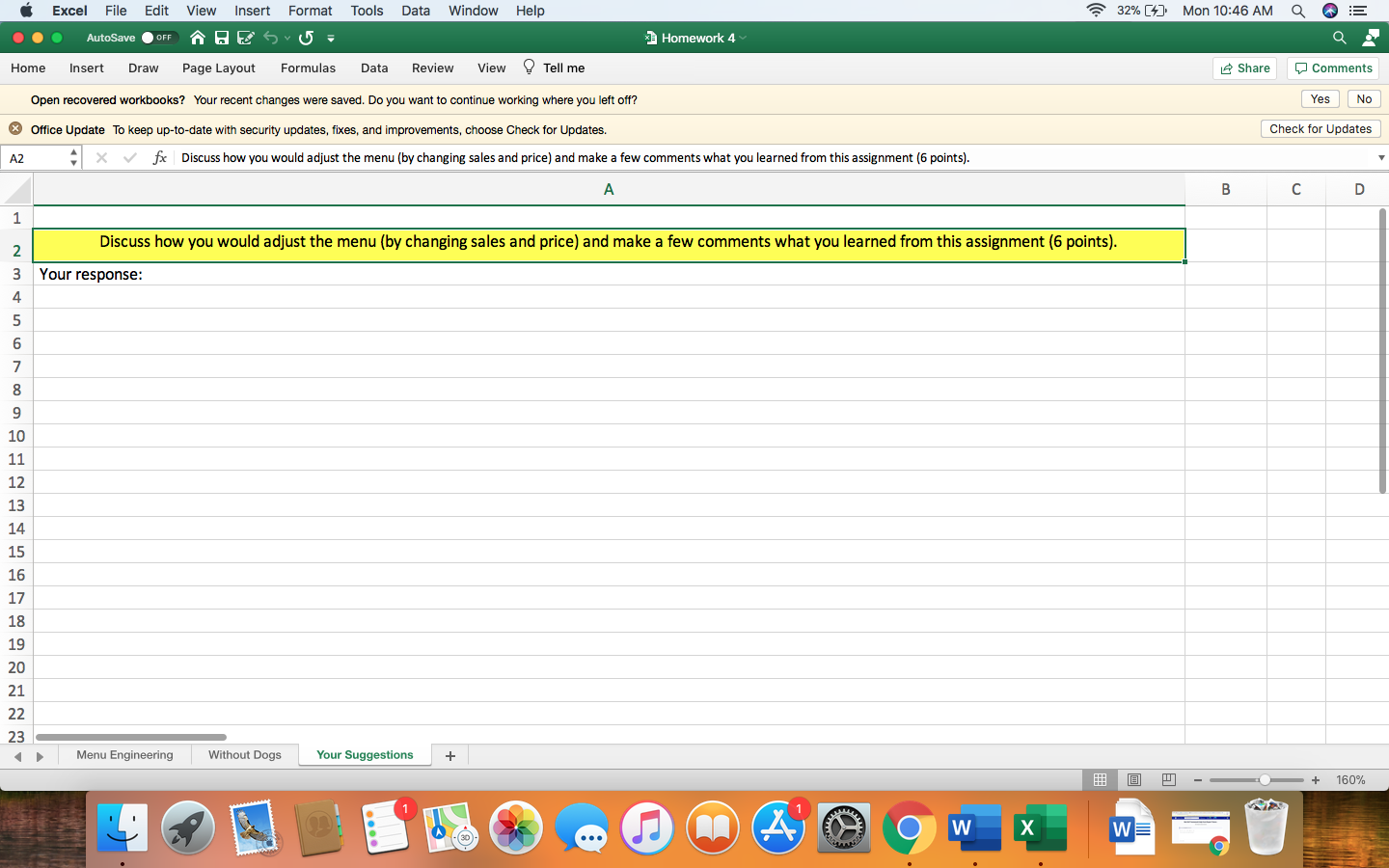Switch to the Menu Engineering sheet tab
The height and width of the screenshot is (868, 1389).
(x=124, y=755)
